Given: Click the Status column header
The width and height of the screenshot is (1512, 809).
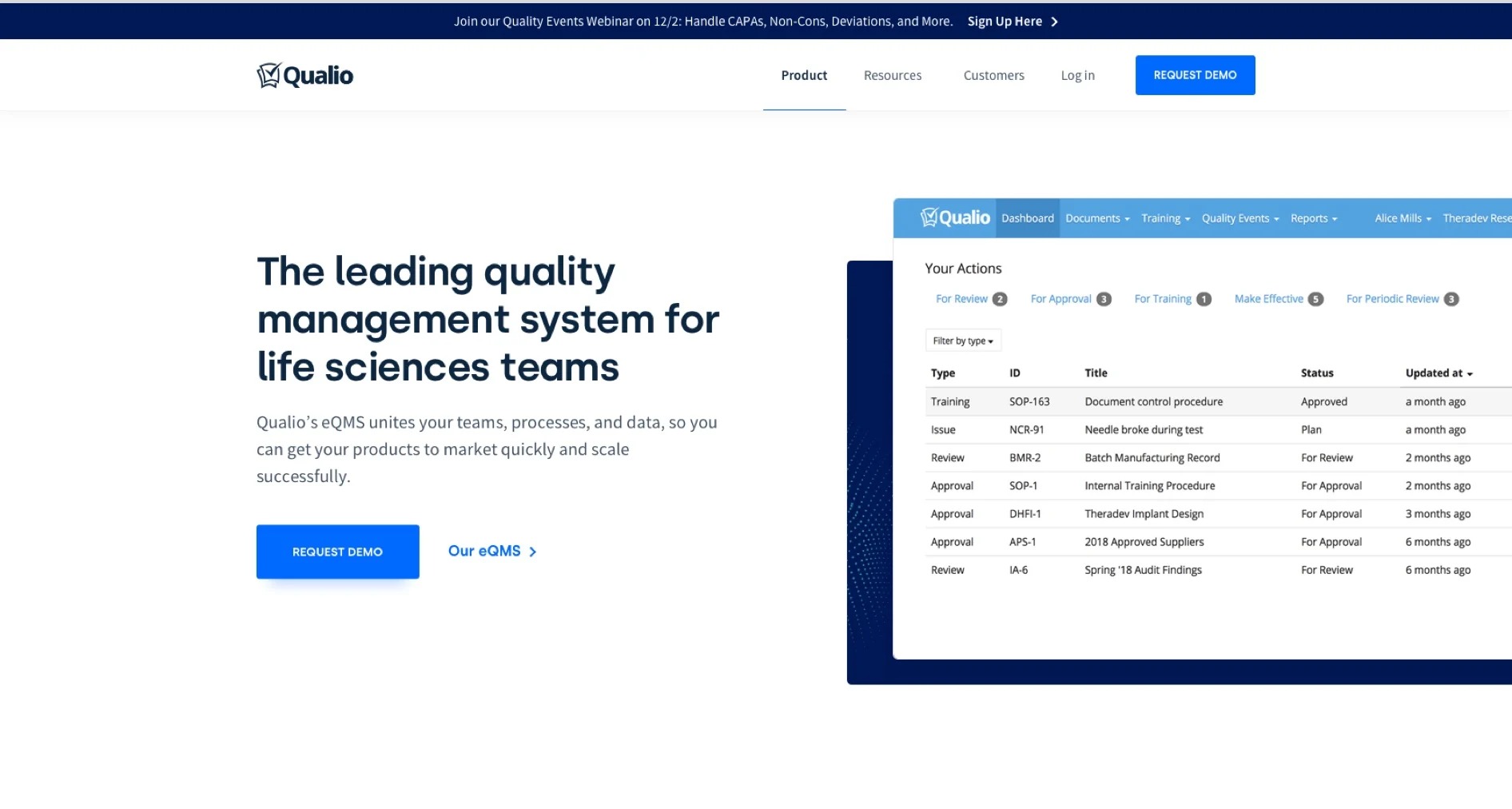Looking at the screenshot, I should (x=1317, y=373).
